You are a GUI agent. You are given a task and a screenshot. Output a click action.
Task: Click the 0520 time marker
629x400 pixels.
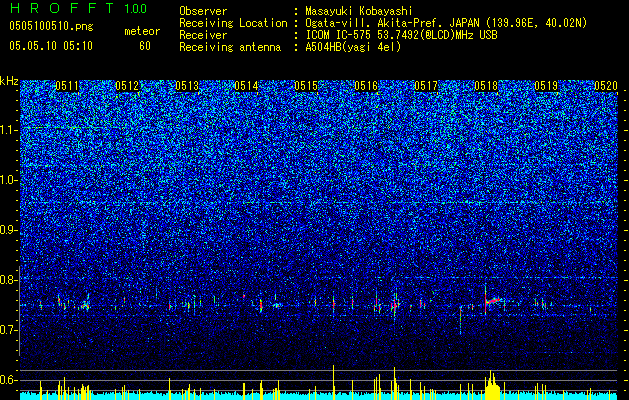pos(605,86)
